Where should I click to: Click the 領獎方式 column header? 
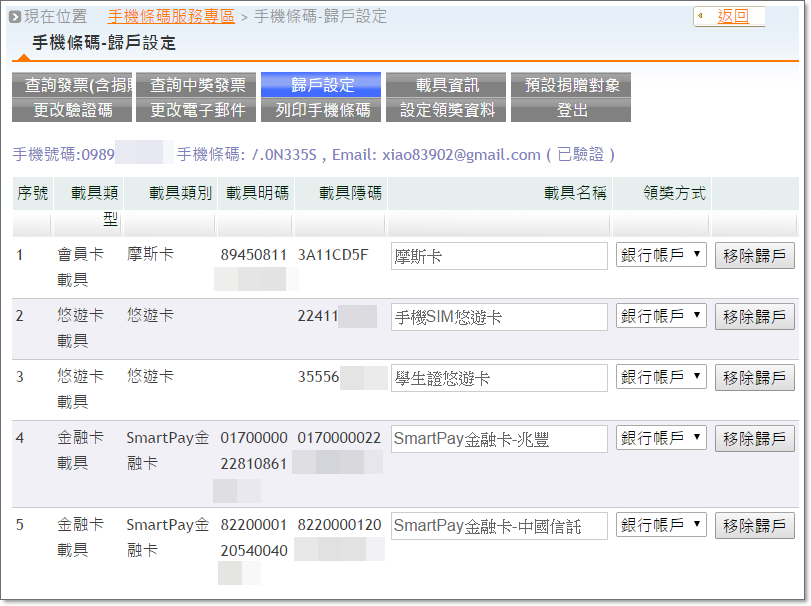[x=674, y=193]
